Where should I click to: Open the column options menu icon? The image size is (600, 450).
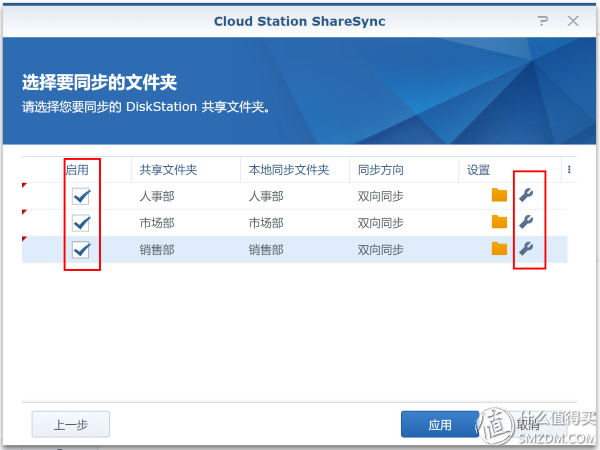coord(569,170)
